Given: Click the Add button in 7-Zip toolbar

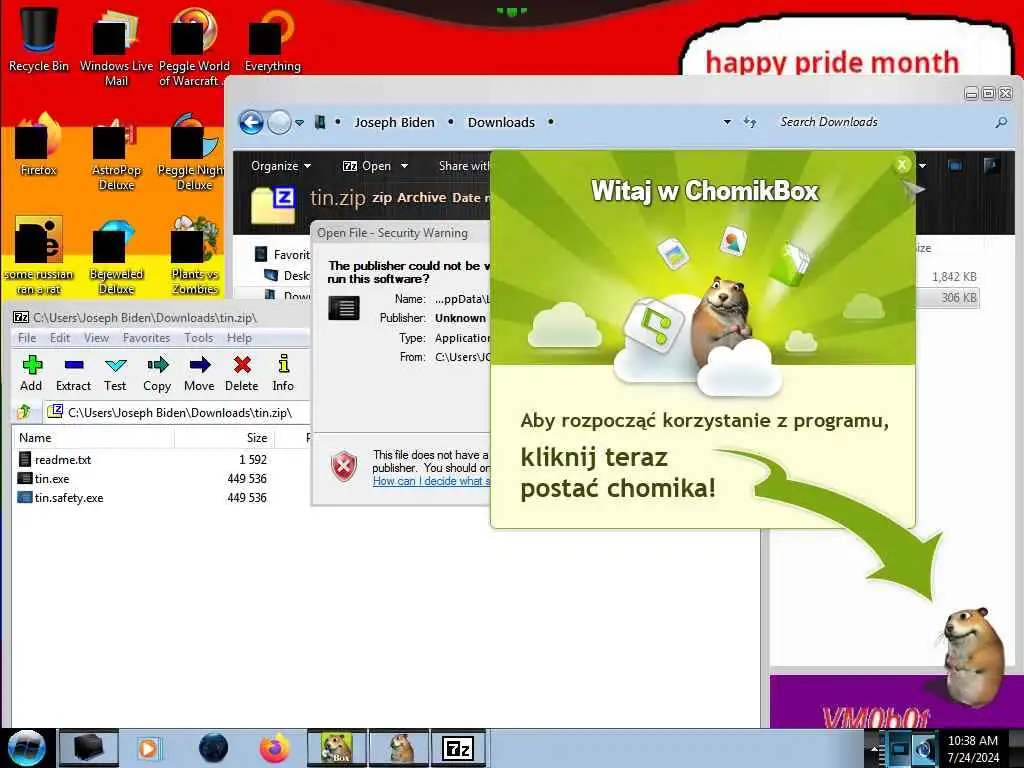Looking at the screenshot, I should [31, 373].
